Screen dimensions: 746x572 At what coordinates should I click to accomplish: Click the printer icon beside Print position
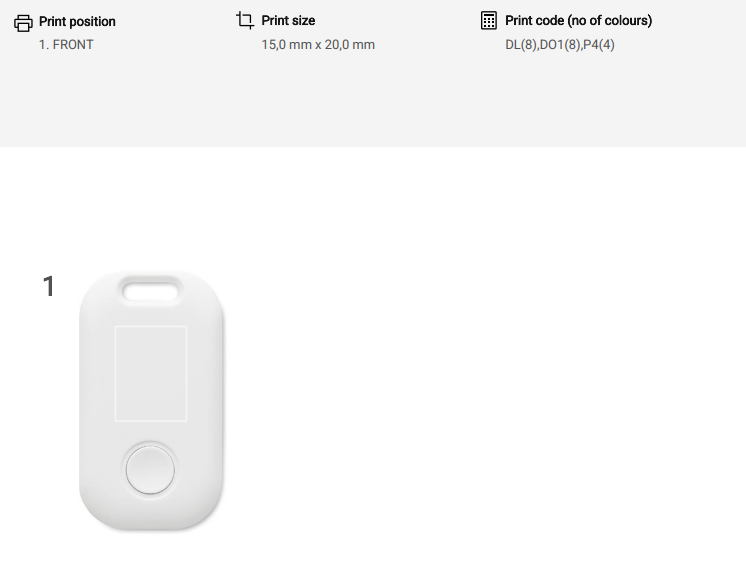[x=24, y=22]
